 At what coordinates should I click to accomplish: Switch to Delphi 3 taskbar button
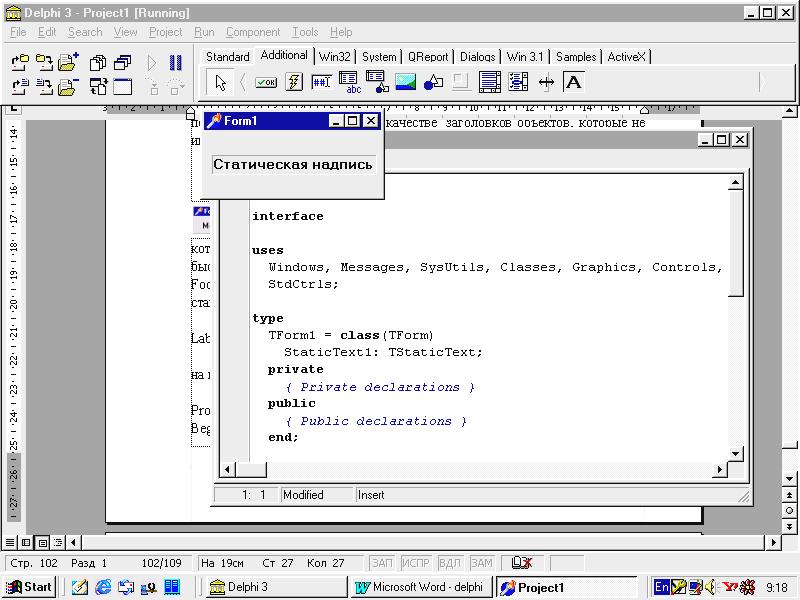pos(276,587)
